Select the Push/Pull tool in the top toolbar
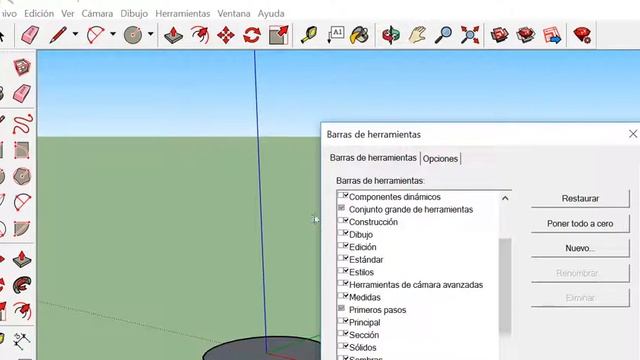Viewport: 640px width, 360px height. (x=173, y=35)
